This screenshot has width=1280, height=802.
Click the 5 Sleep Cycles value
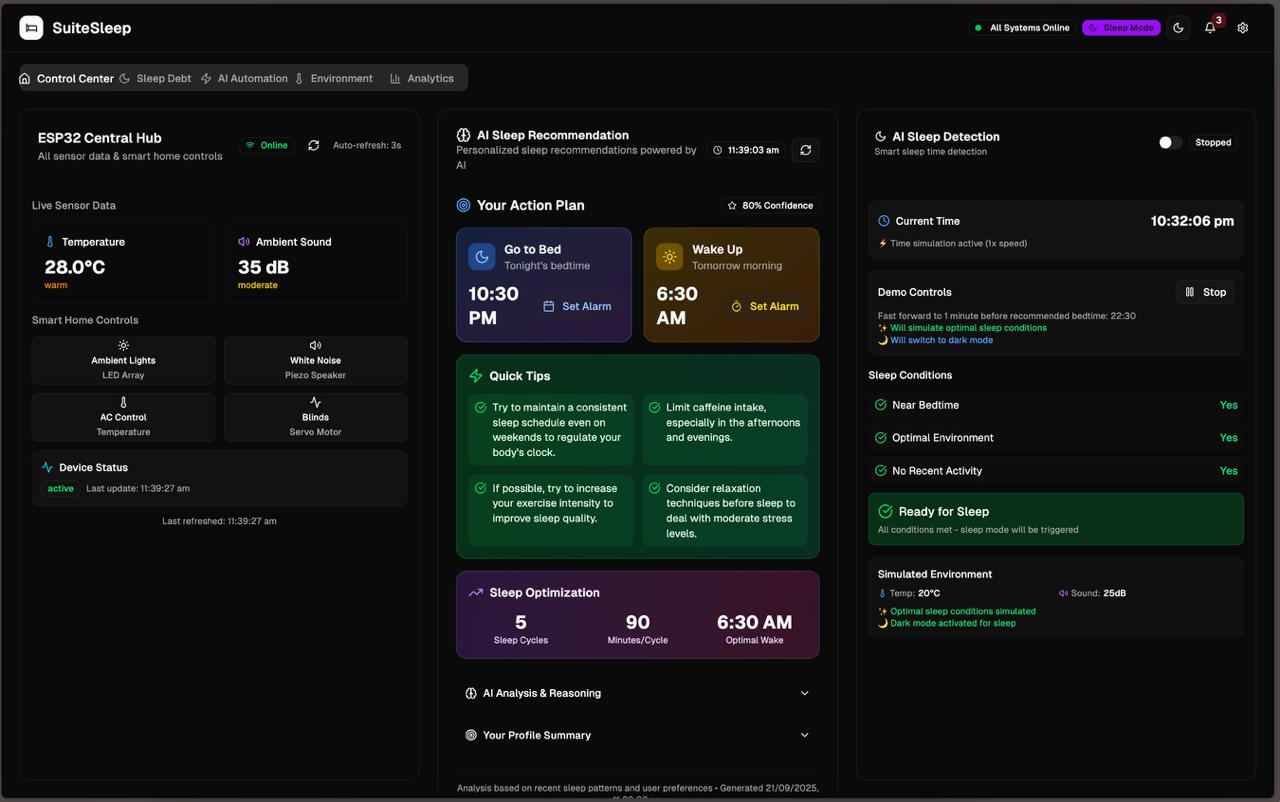pos(520,622)
